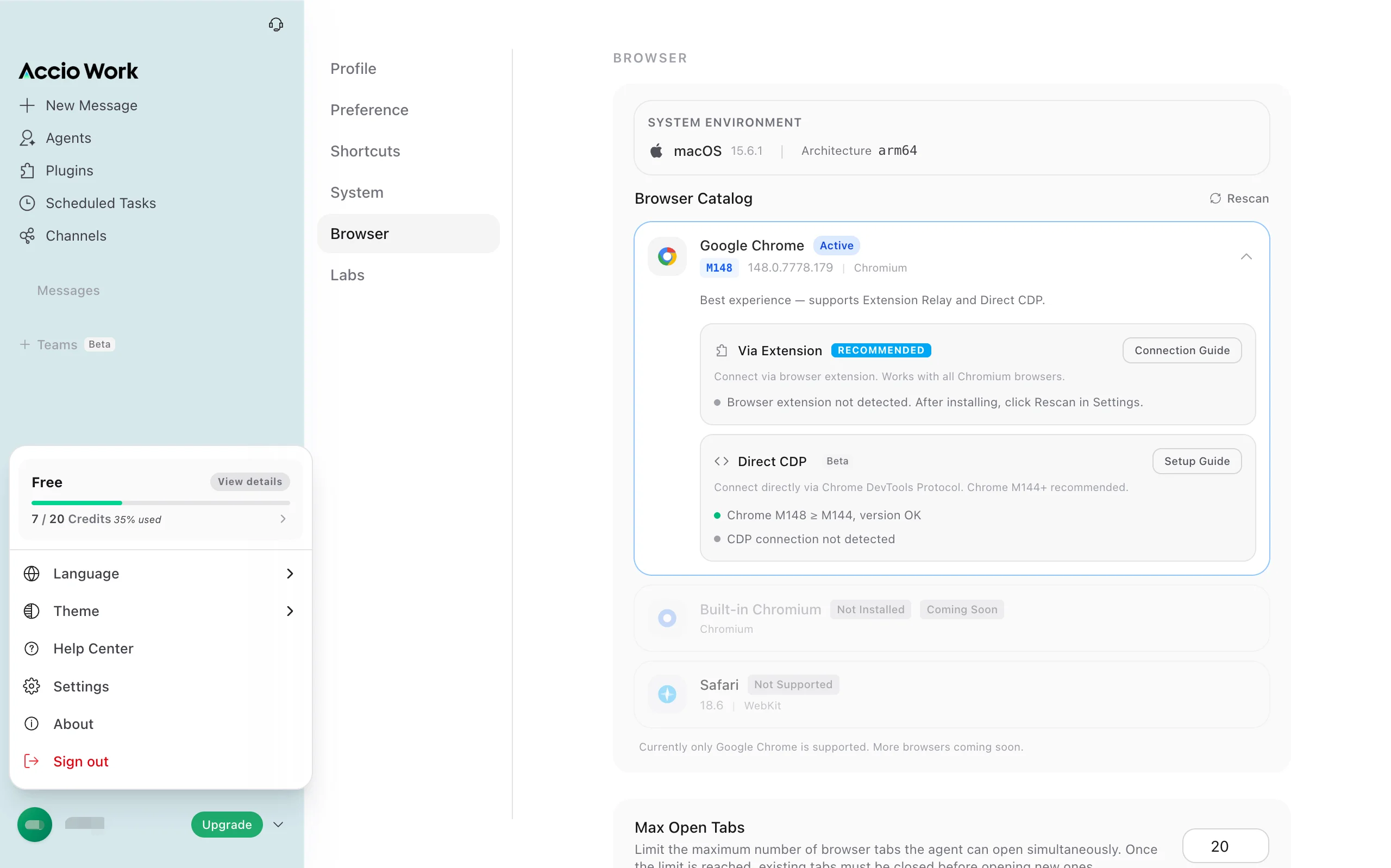The width and height of the screenshot is (1391, 868).
Task: Click the green user avatar
Action: pyautogui.click(x=34, y=825)
